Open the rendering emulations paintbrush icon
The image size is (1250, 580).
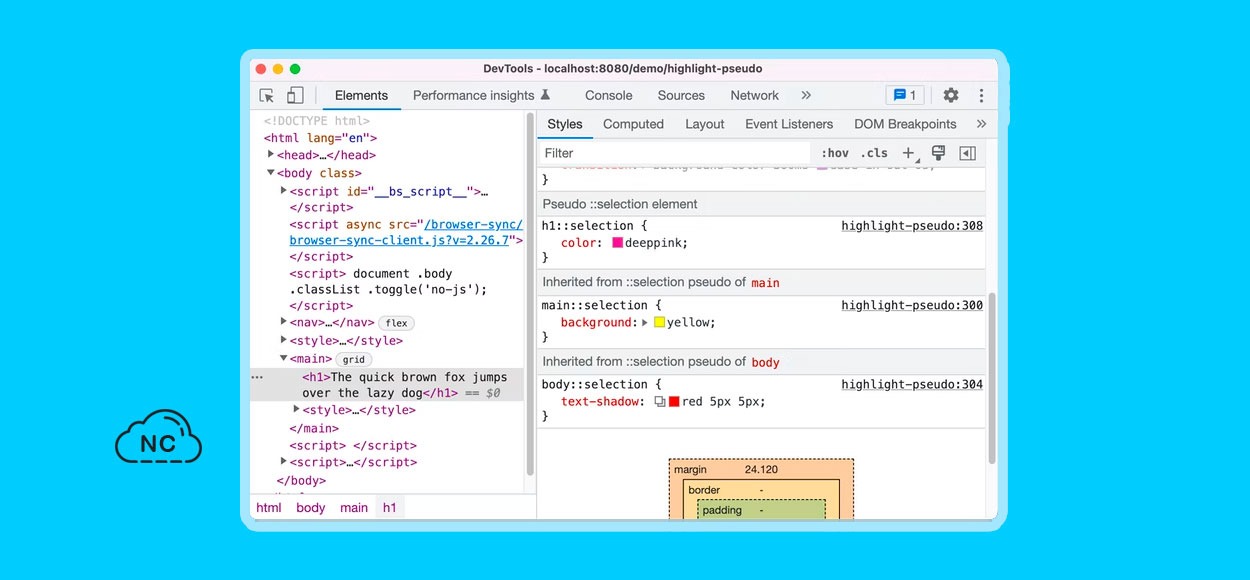click(x=938, y=153)
